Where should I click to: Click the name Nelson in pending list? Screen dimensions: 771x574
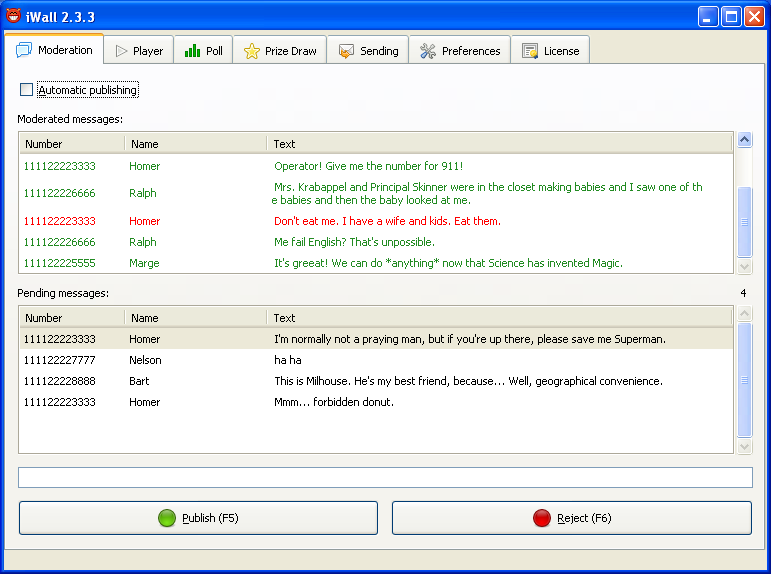pos(145,360)
